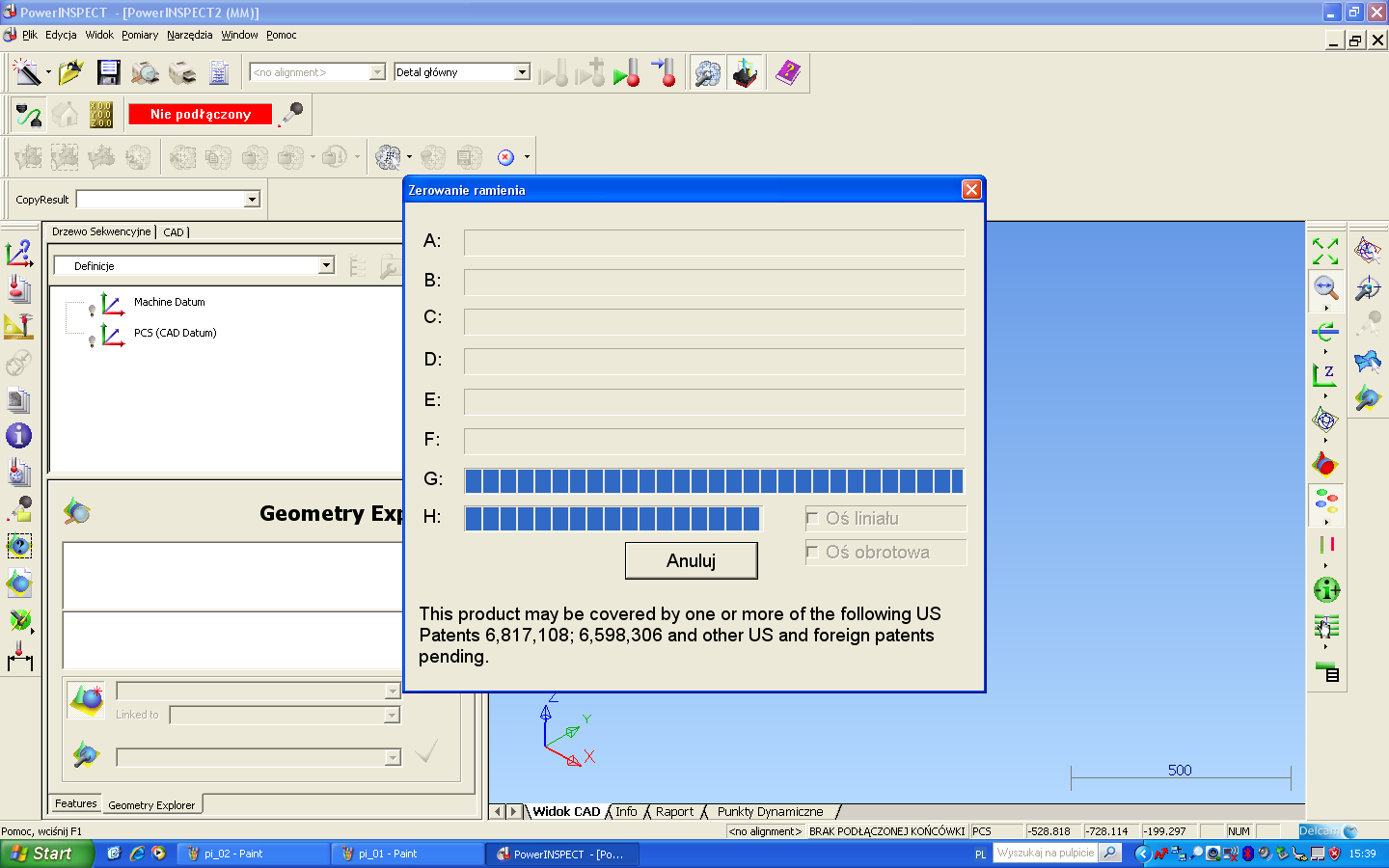Image resolution: width=1389 pixels, height=868 pixels.
Task: Toggle the Oś liniału checkbox
Action: click(x=812, y=519)
